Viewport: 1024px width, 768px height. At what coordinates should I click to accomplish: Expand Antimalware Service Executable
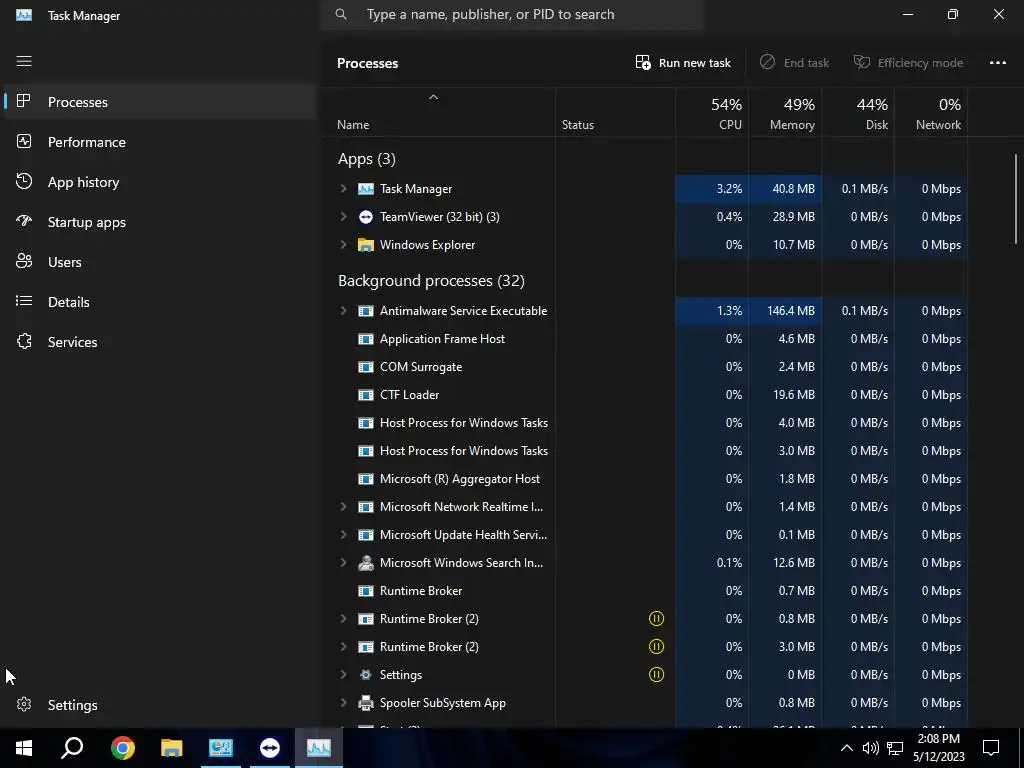click(x=344, y=311)
